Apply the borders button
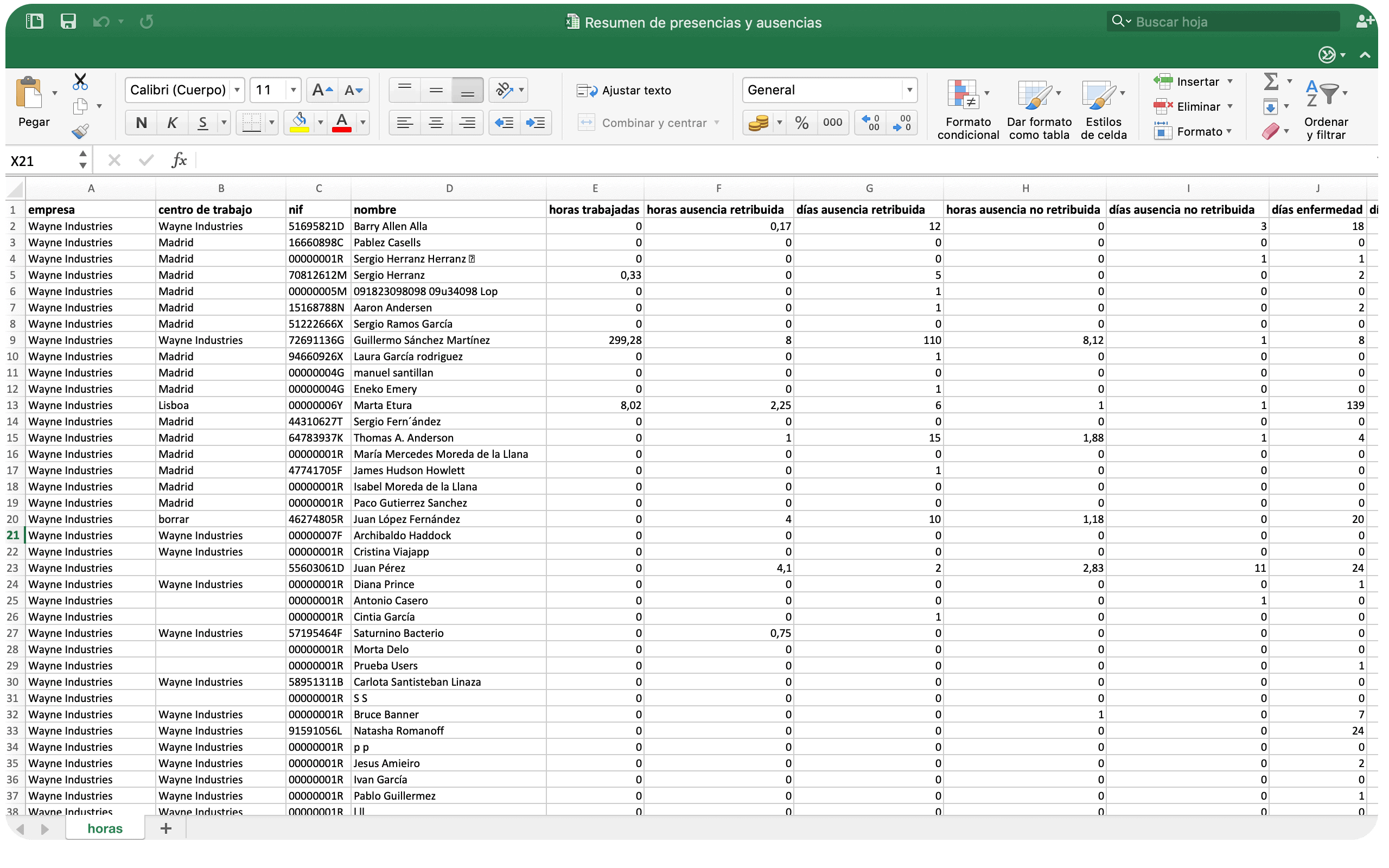Image resolution: width=1389 pixels, height=868 pixels. (x=251, y=123)
